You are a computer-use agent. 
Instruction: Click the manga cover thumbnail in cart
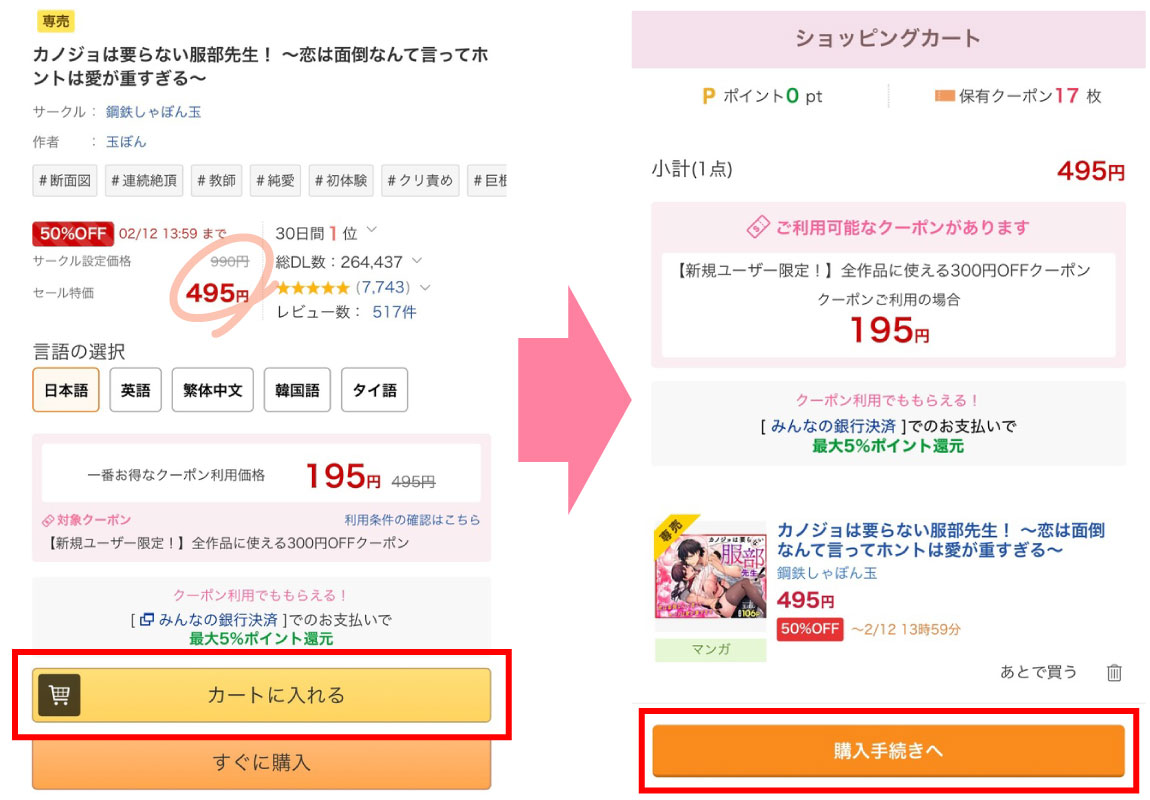(x=710, y=574)
